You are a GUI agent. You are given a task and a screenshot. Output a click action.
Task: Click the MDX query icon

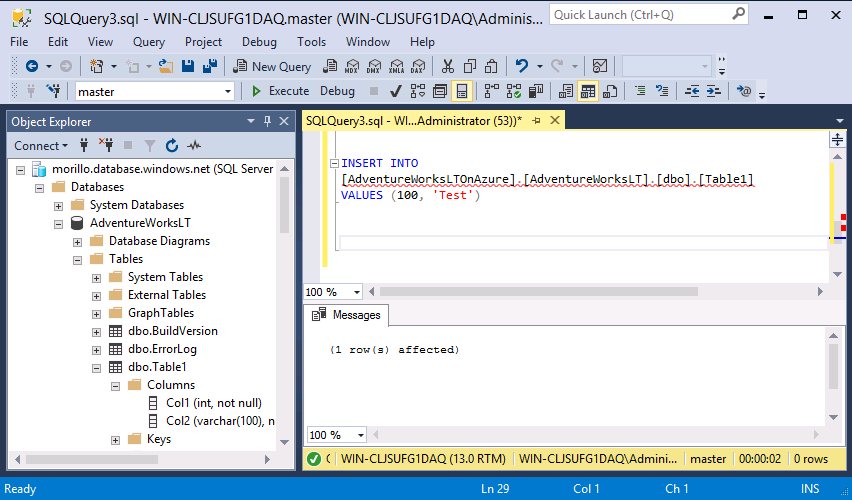pyautogui.click(x=352, y=66)
